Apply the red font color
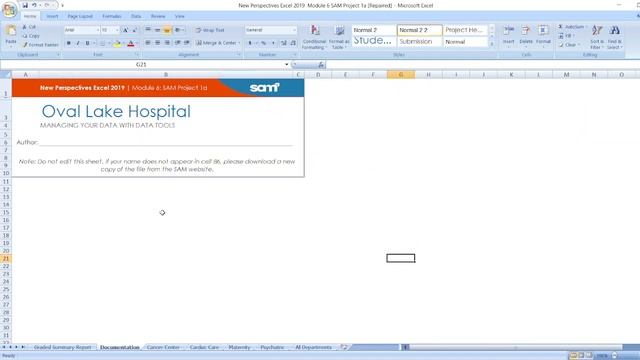640x360 pixels. [131, 43]
